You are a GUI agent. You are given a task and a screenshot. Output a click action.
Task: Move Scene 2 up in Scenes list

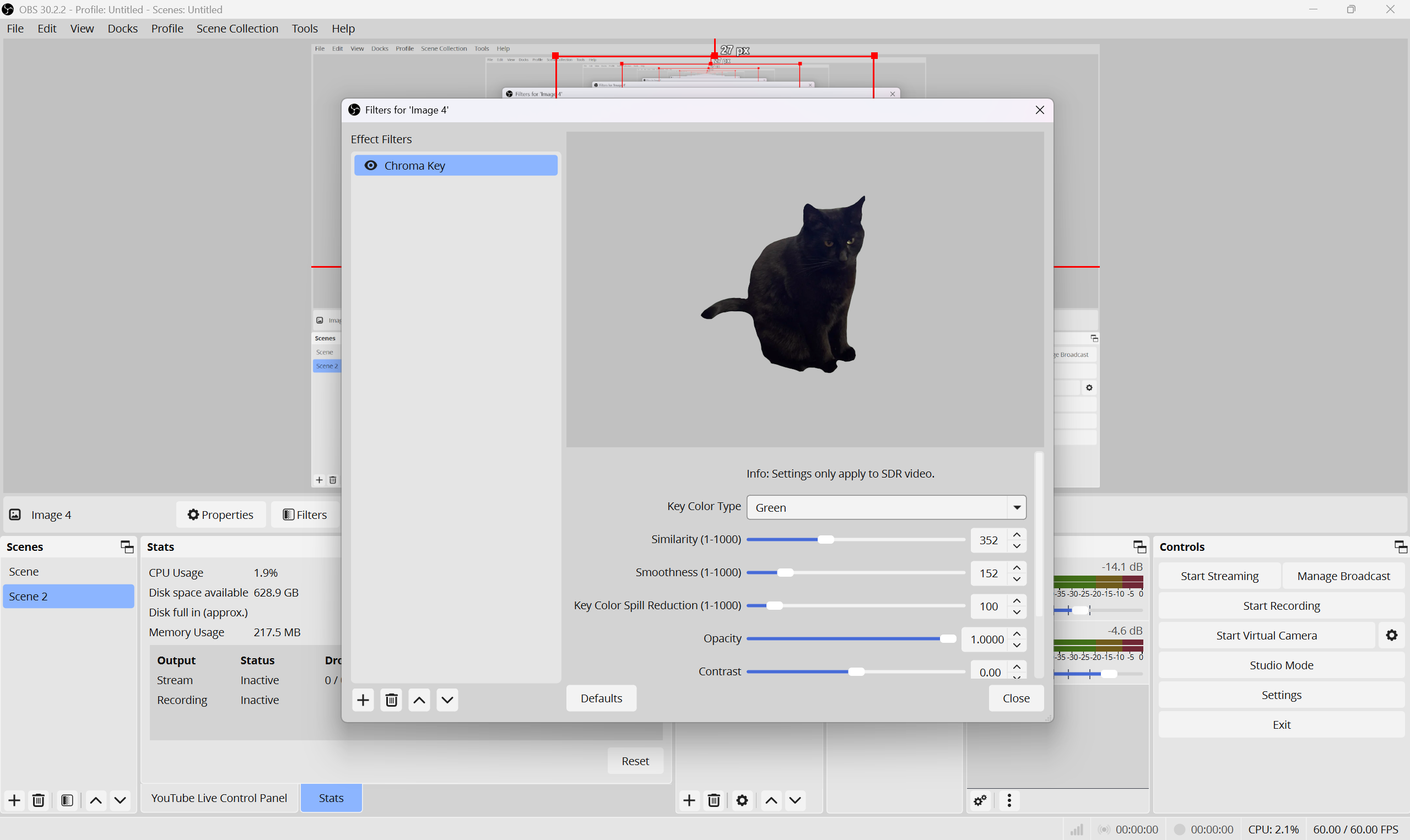tap(96, 800)
